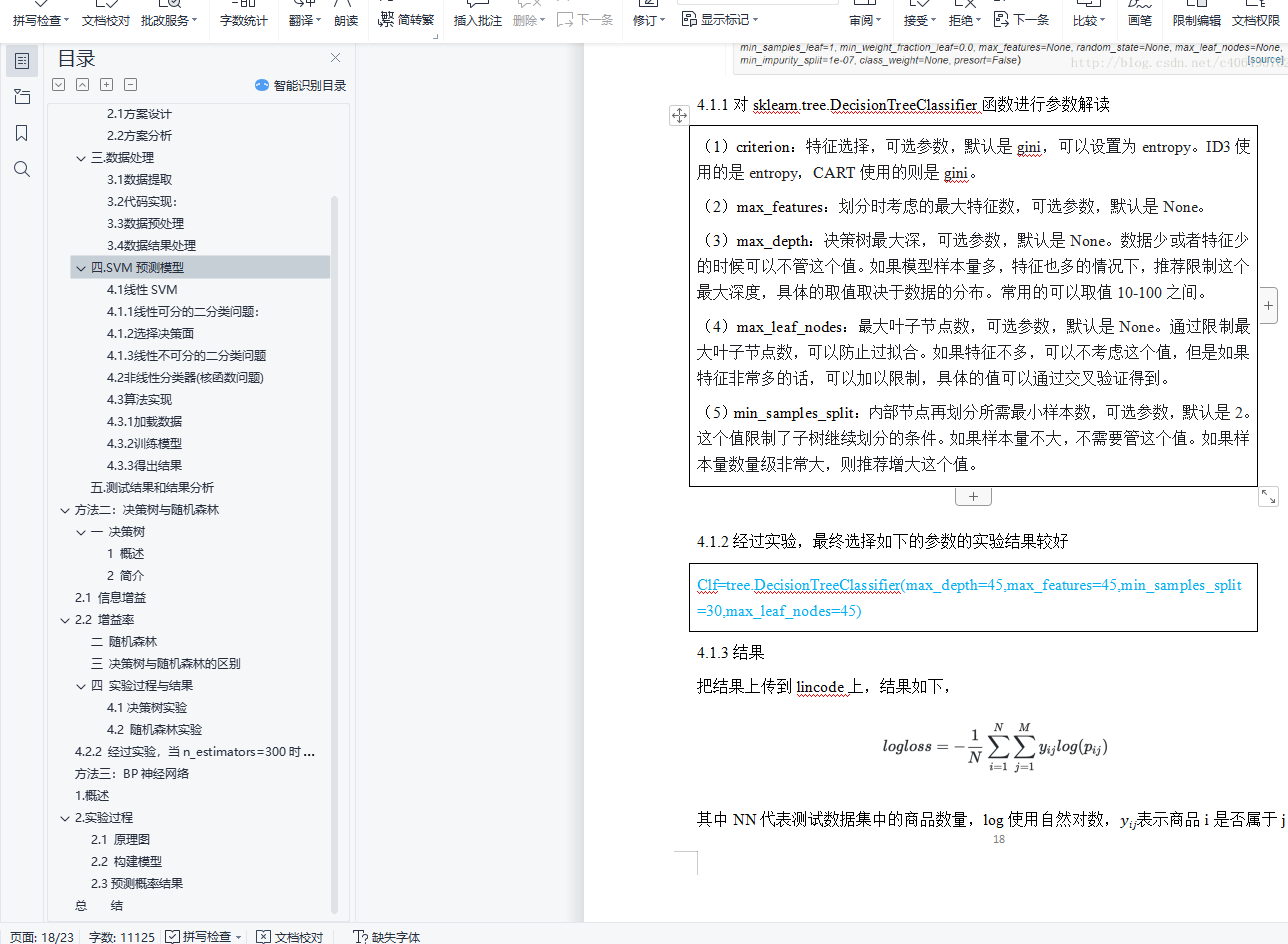Select 2.2 构建模型 in the outline

(127, 862)
